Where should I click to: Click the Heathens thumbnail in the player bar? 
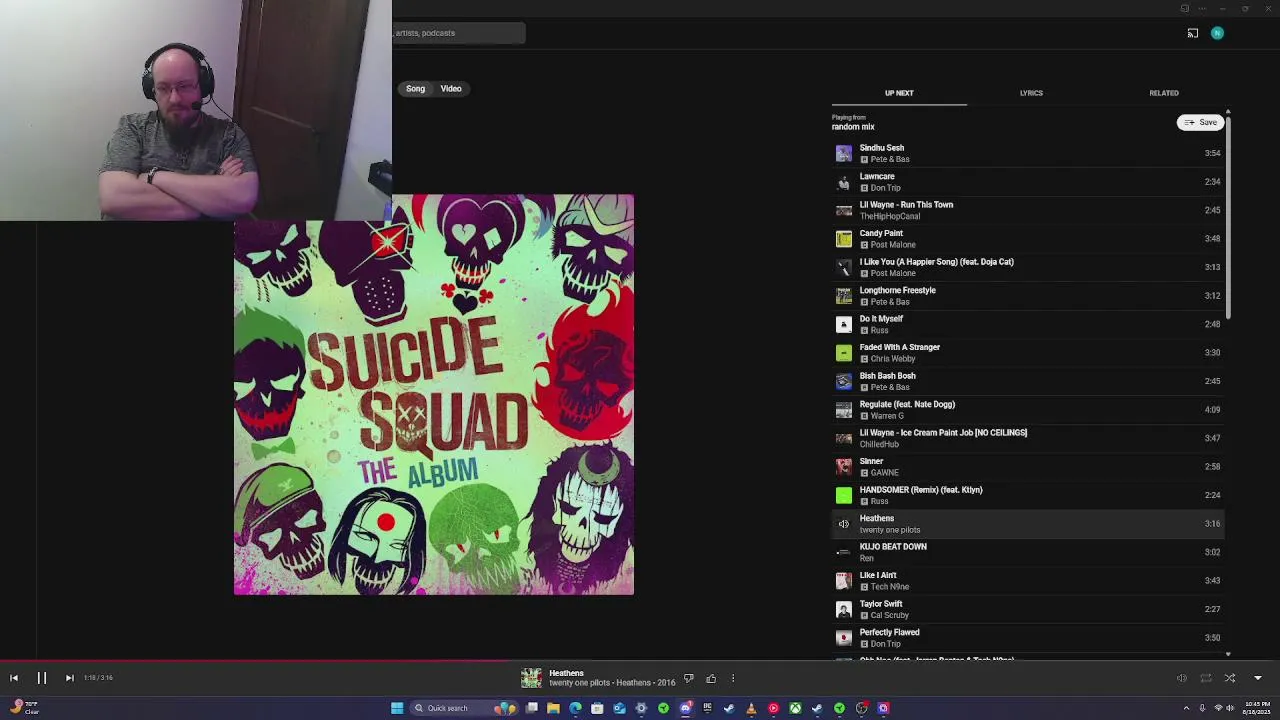click(x=531, y=678)
